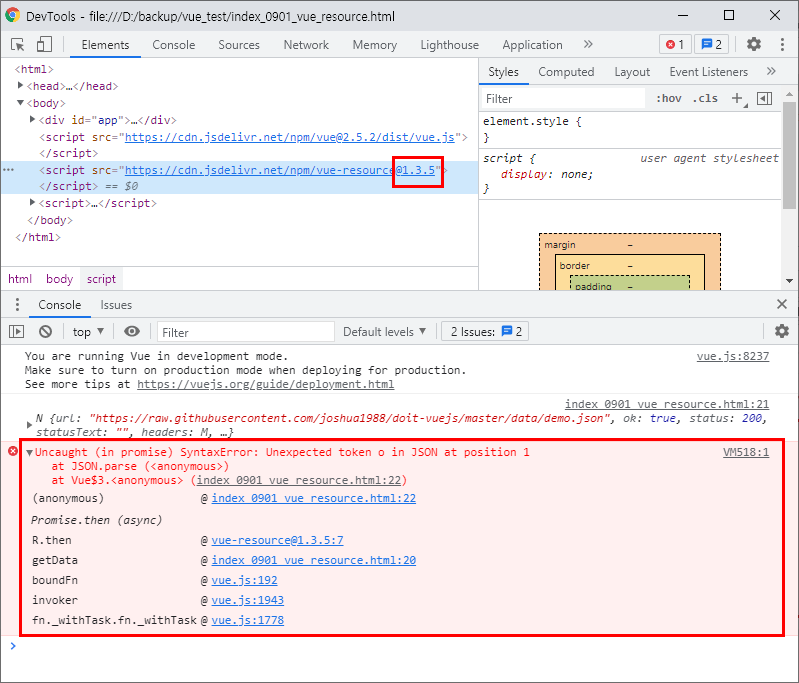Open the vue-resource@1.3.5 script src link
The width and height of the screenshot is (799, 683).
click(x=280, y=170)
